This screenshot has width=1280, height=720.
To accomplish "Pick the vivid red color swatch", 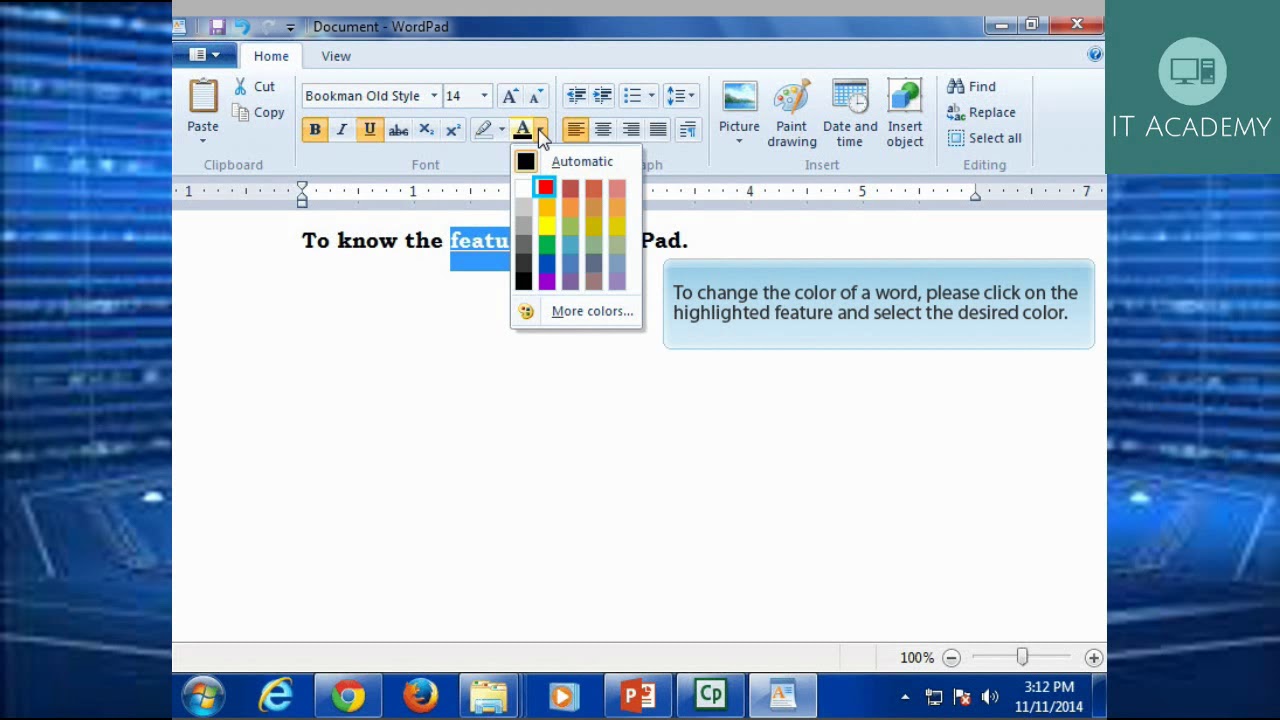I will tap(546, 188).
